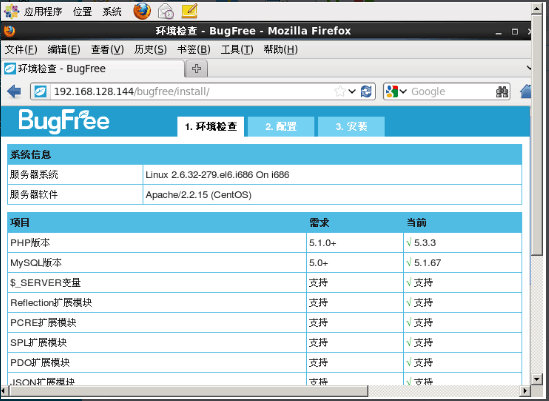This screenshot has height=401, width=549.
Task: Select the 环境检查 - BugFree browser tab
Action: 93,69
